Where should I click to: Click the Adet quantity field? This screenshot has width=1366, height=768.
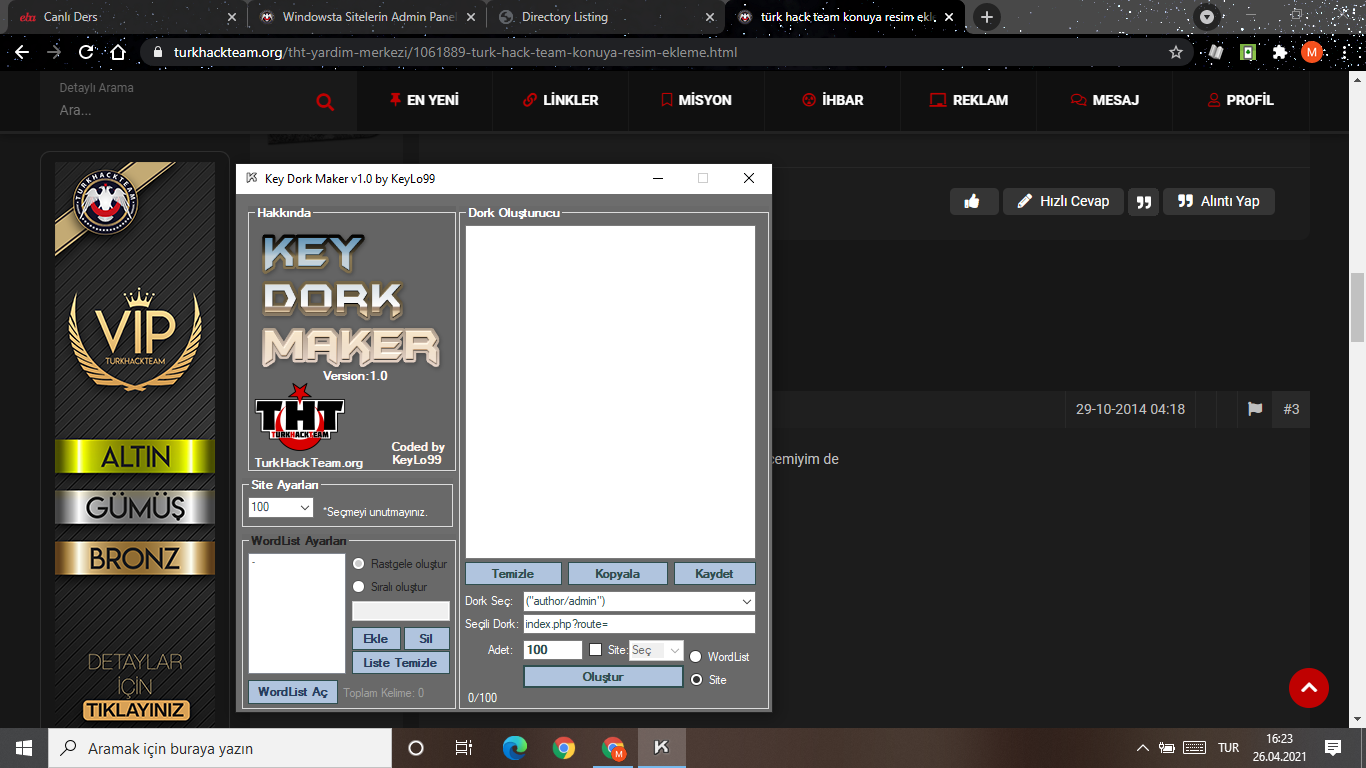point(553,650)
